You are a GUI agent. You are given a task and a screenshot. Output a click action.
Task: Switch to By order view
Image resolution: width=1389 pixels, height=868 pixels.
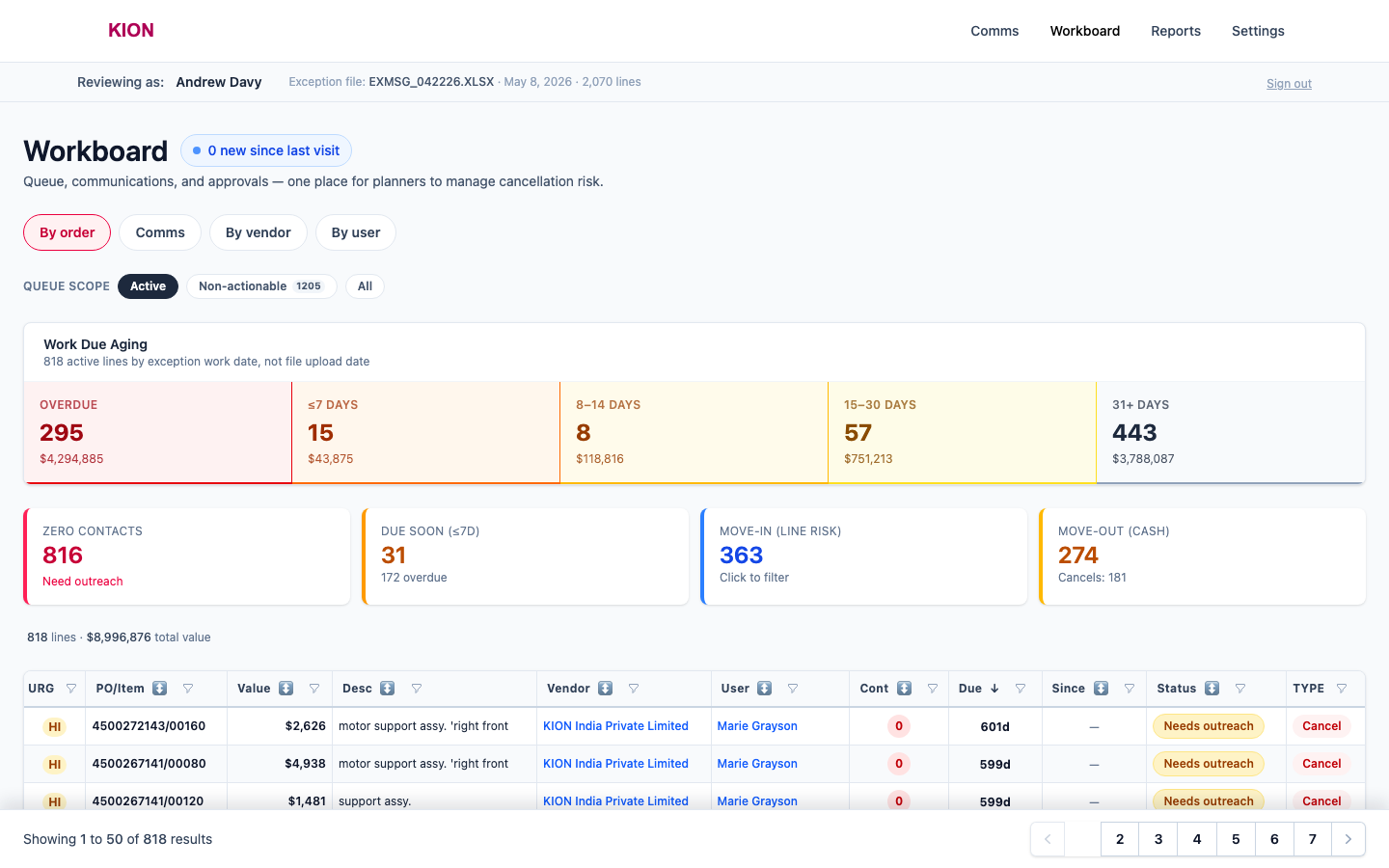coord(68,232)
